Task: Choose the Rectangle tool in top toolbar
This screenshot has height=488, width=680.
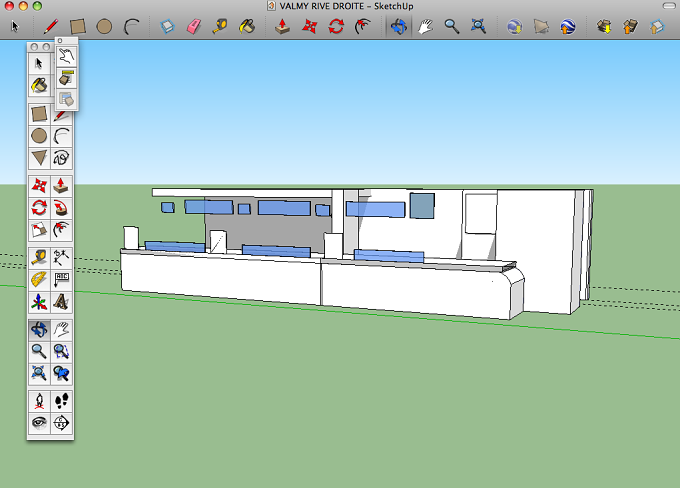Action: pos(78,26)
